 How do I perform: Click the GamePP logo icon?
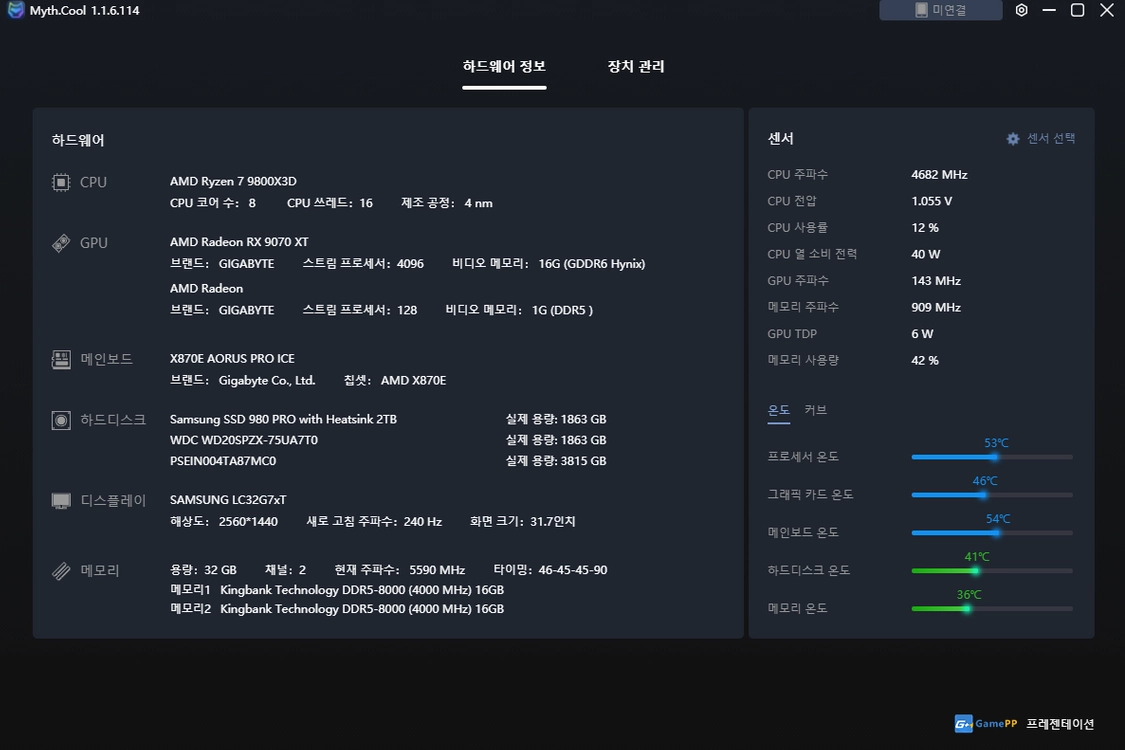[963, 723]
